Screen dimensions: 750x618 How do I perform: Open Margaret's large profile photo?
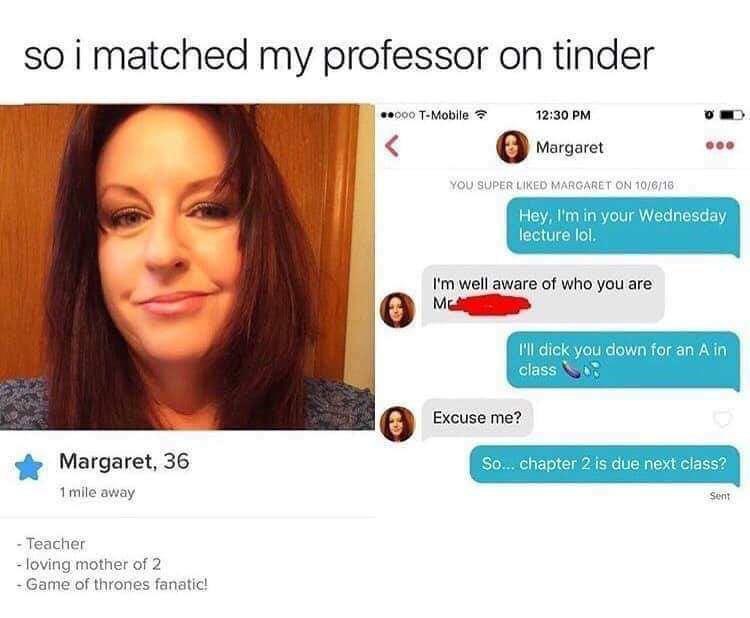187,266
